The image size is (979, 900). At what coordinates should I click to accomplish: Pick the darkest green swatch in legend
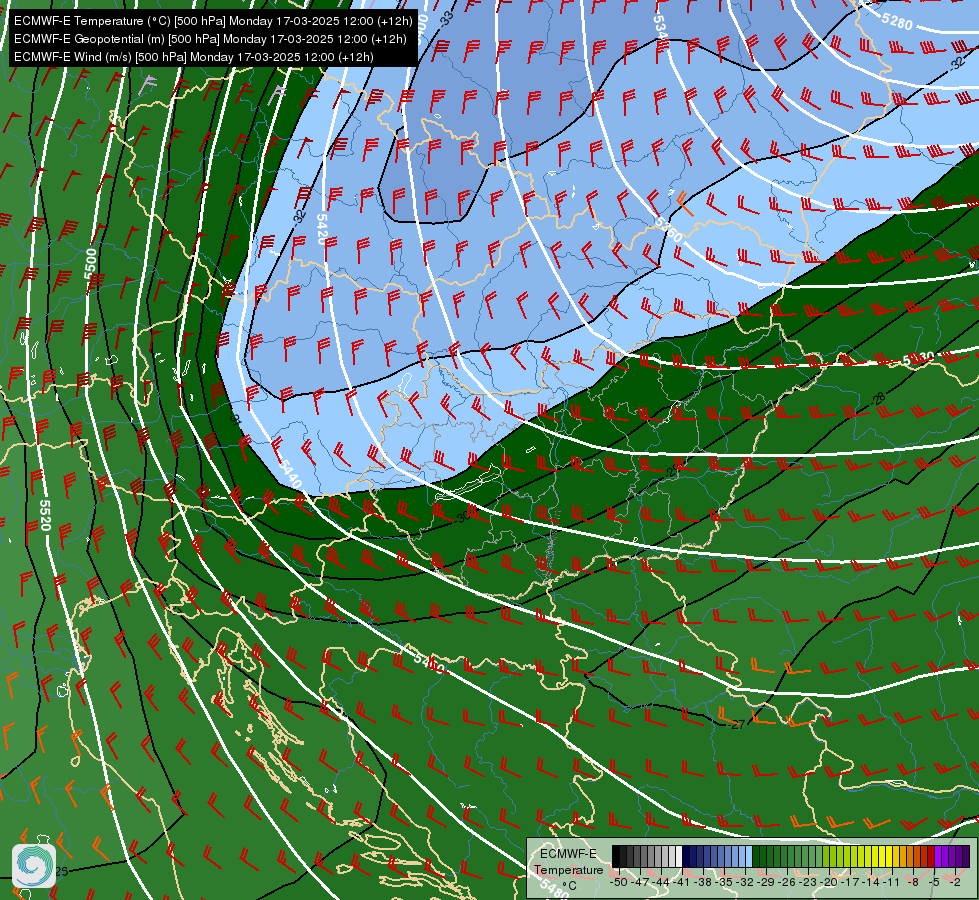click(x=756, y=856)
